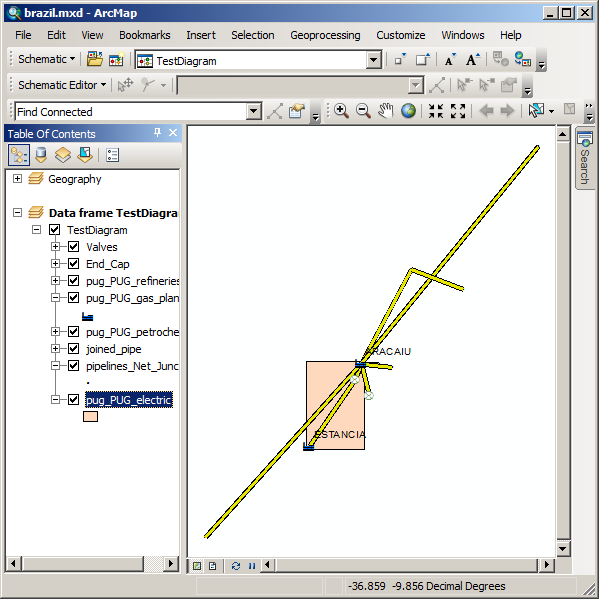Toggle pug_PUG_gas_plan layer visibility
Viewport: 599px width, 599px height.
click(x=73, y=297)
